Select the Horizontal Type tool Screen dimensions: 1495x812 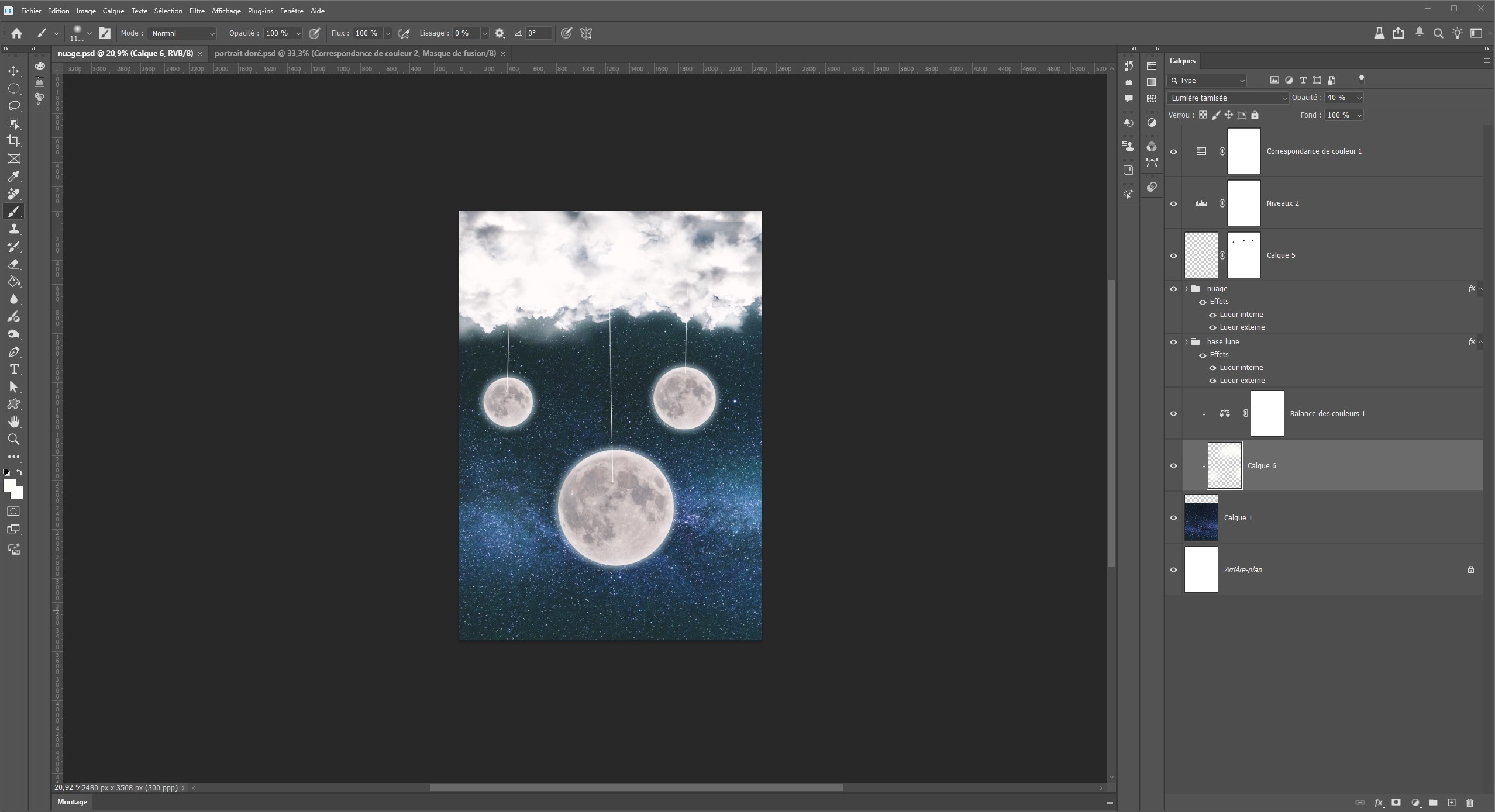tap(13, 369)
